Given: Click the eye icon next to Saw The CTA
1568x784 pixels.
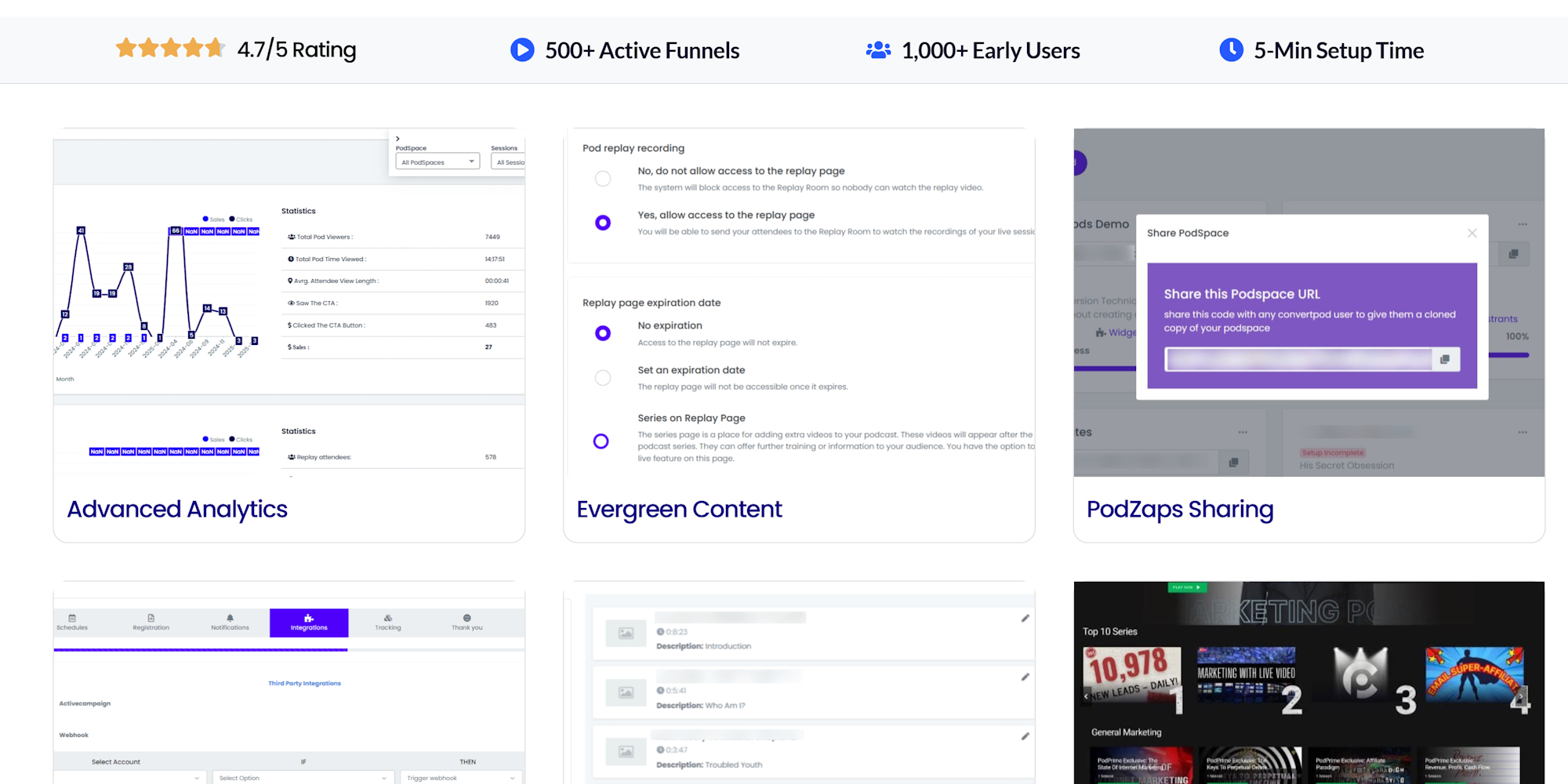Looking at the screenshot, I should click(x=291, y=303).
